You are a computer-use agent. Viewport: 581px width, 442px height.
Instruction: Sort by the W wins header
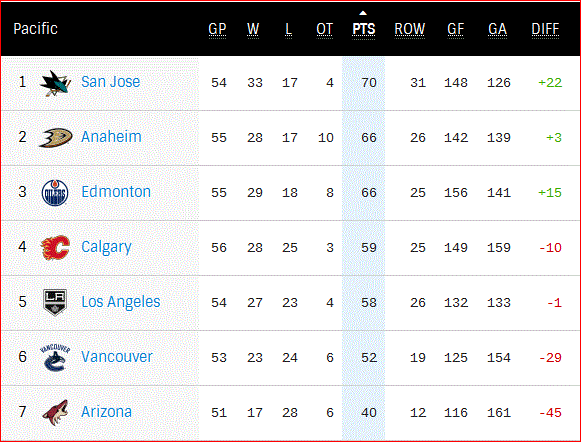pyautogui.click(x=253, y=29)
